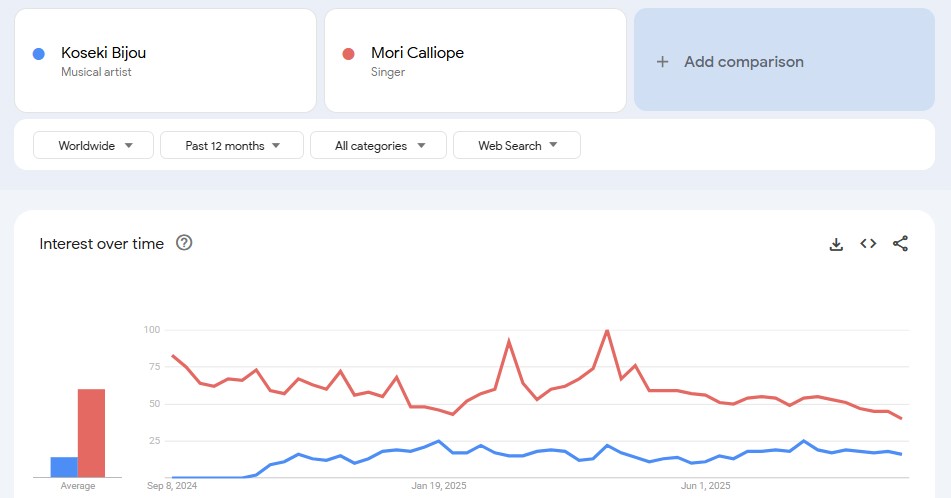Screen dimensions: 951x498
Task: Click the Jan 19, 2025 axis label
Action: click(x=439, y=486)
